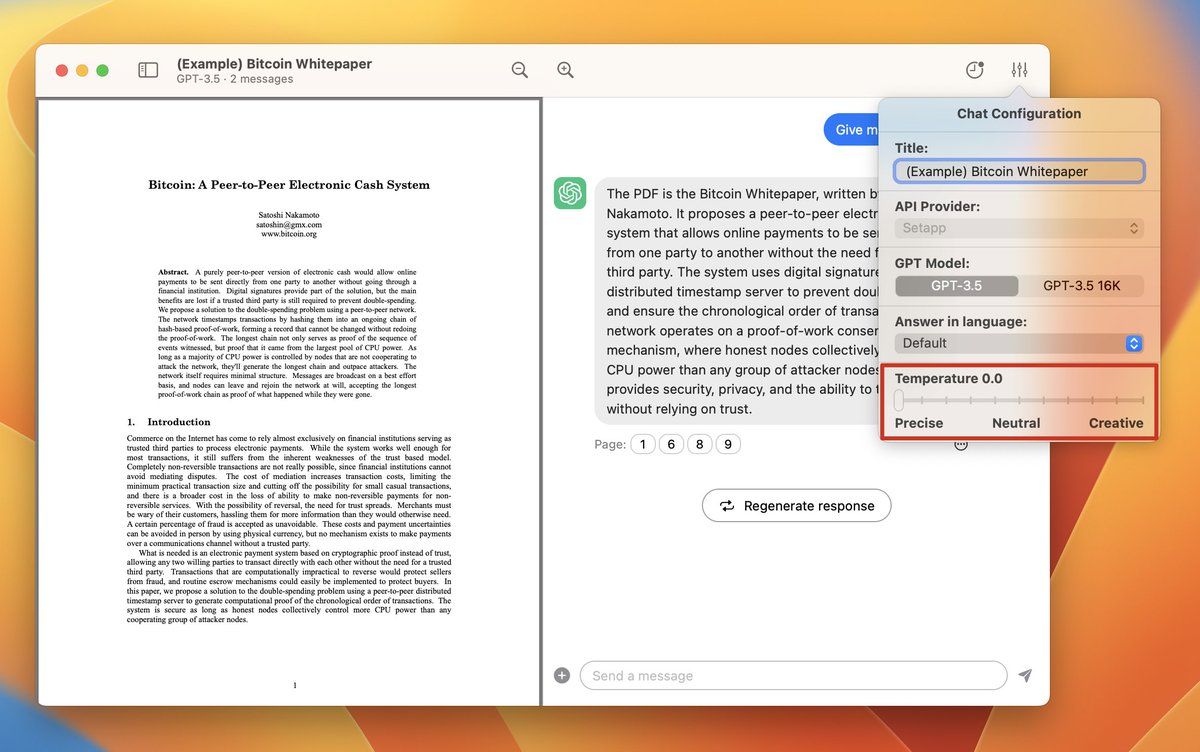Click Regenerate response button
Viewport: 1200px width, 752px height.
[796, 506]
